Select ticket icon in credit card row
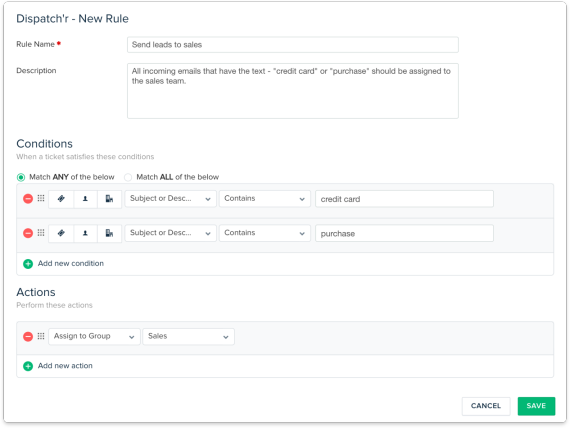570x428 pixels. (61, 199)
